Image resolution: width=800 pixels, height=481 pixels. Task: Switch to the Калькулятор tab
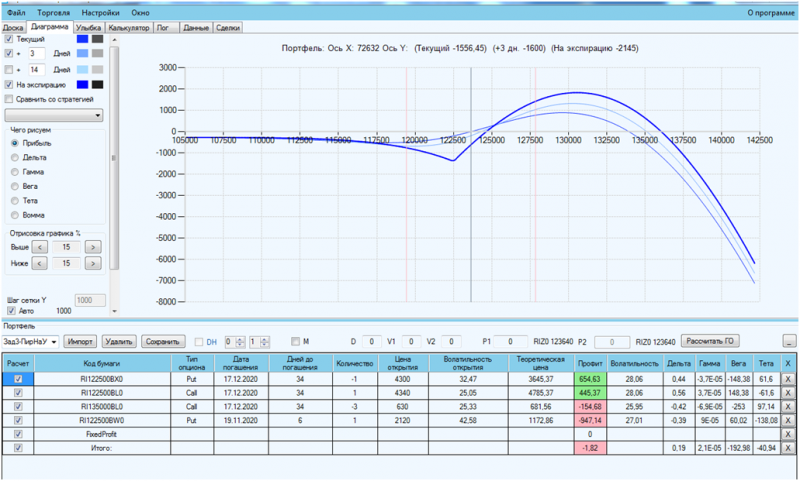(x=129, y=28)
